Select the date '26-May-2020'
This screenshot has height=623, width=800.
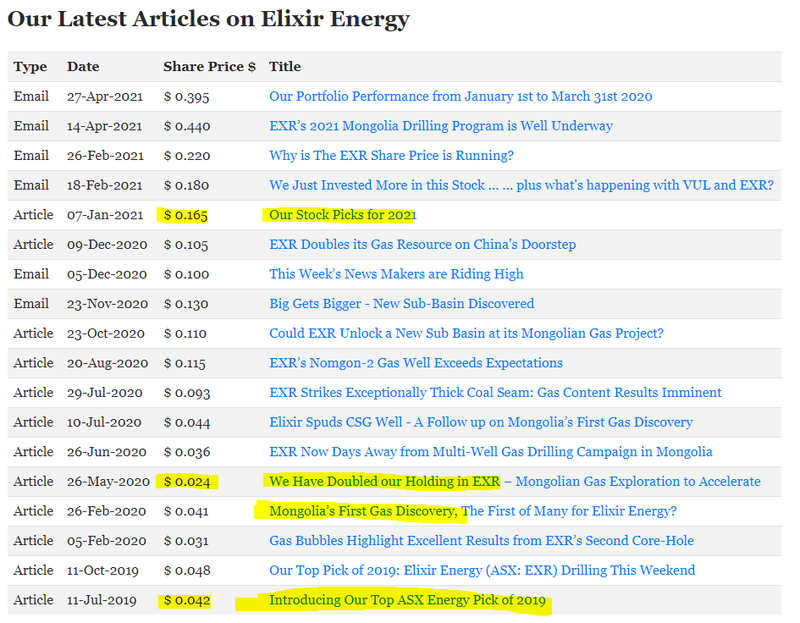click(109, 481)
